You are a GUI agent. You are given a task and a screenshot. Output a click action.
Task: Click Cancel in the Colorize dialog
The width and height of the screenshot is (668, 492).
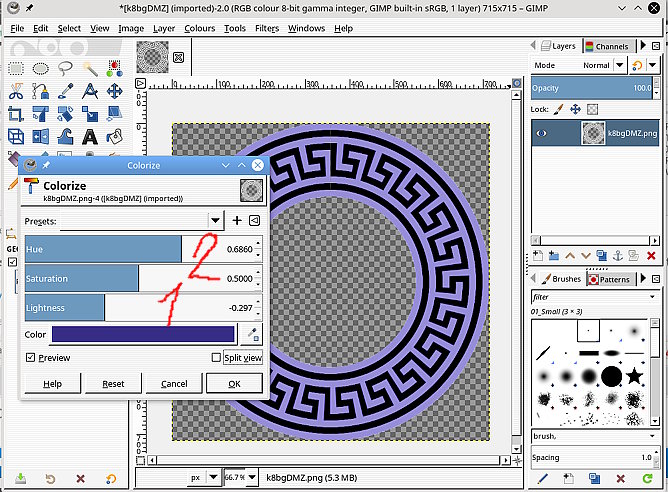click(x=174, y=383)
